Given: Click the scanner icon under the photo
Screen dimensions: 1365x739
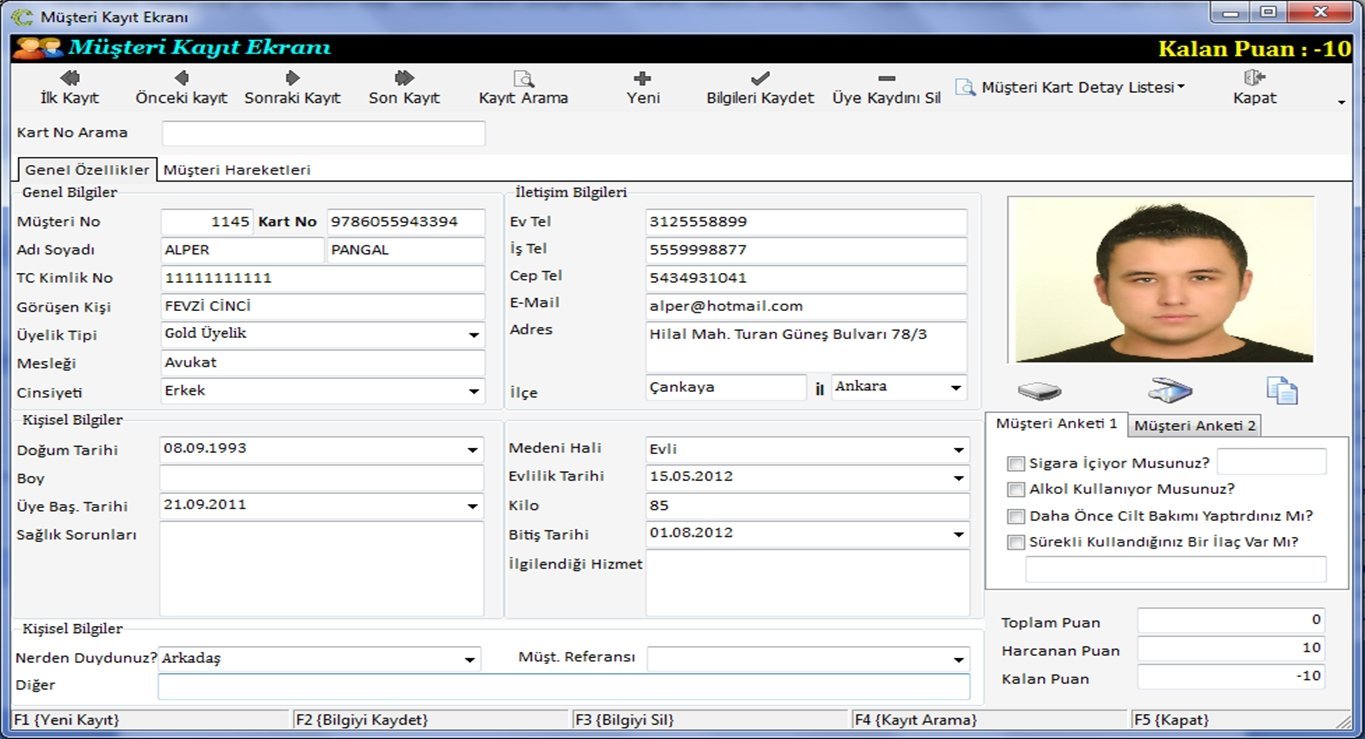Looking at the screenshot, I should 1170,390.
